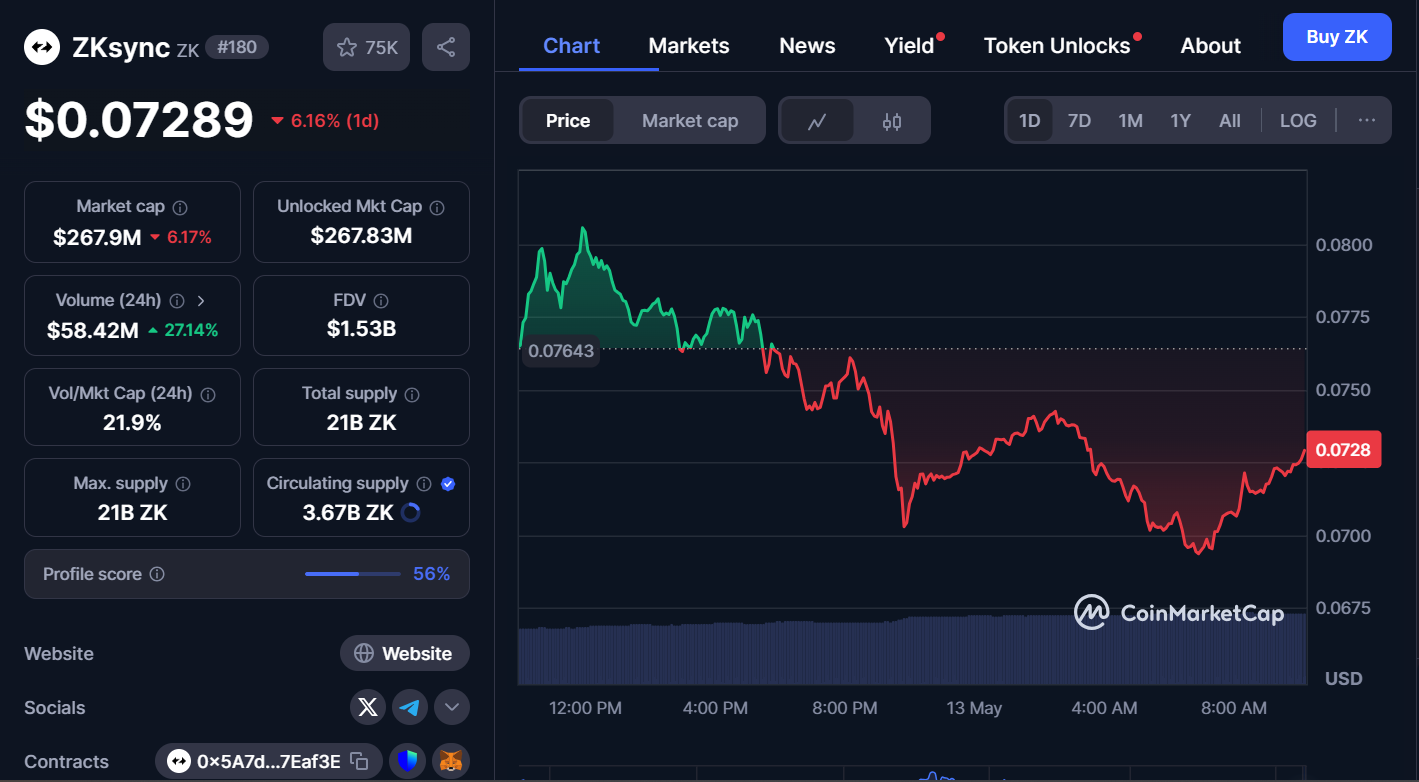Click the 13 May date axis label
This screenshot has height=782, width=1419.
click(x=974, y=707)
